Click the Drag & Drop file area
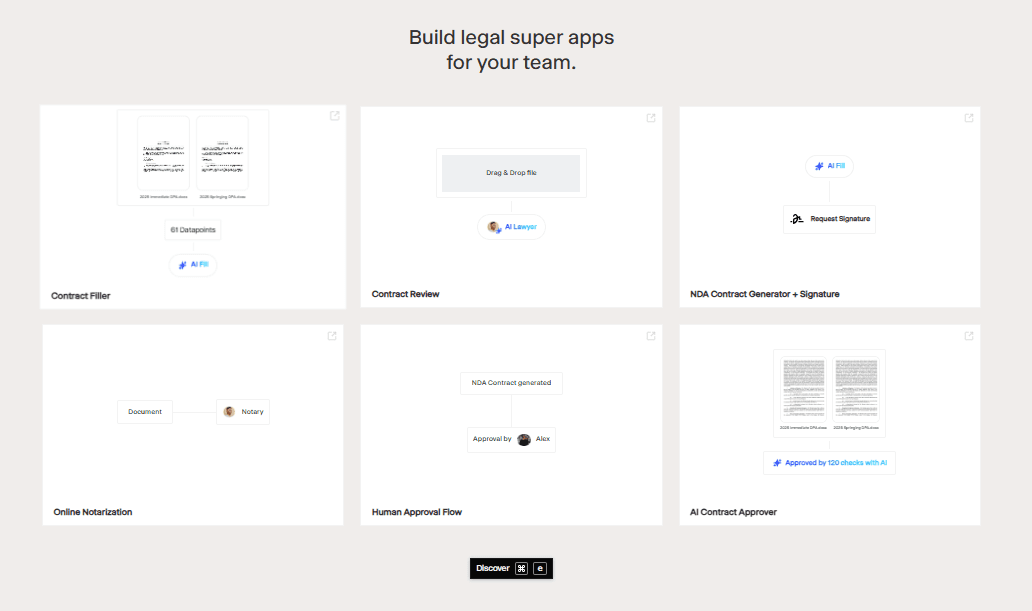This screenshot has height=611, width=1032. 511,173
